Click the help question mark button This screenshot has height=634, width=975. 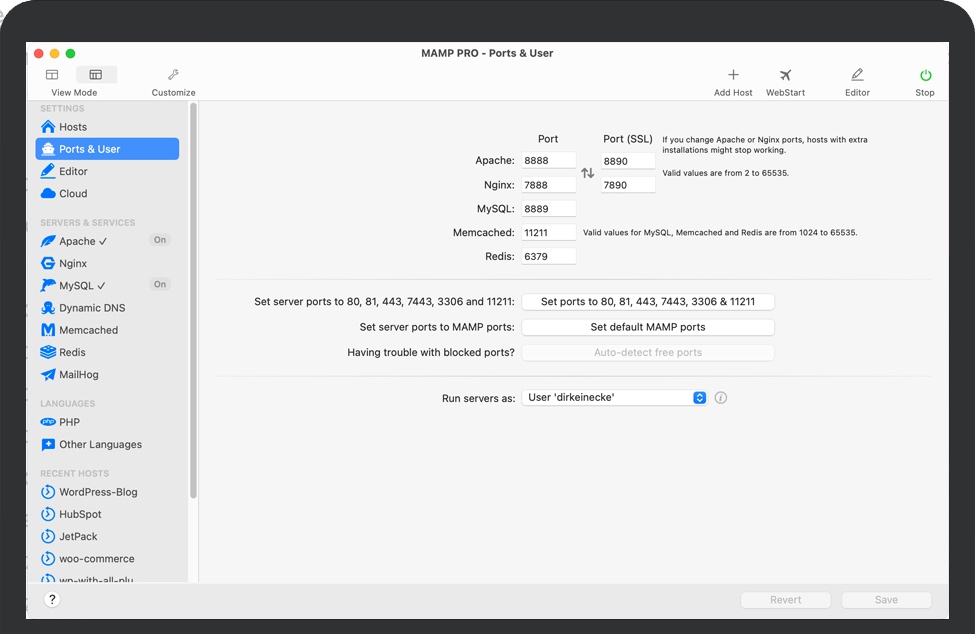52,600
